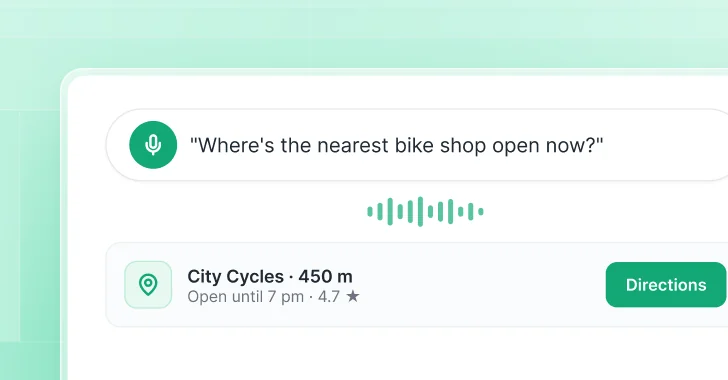
Task: Click the 4.7 rating number
Action: [x=329, y=296]
